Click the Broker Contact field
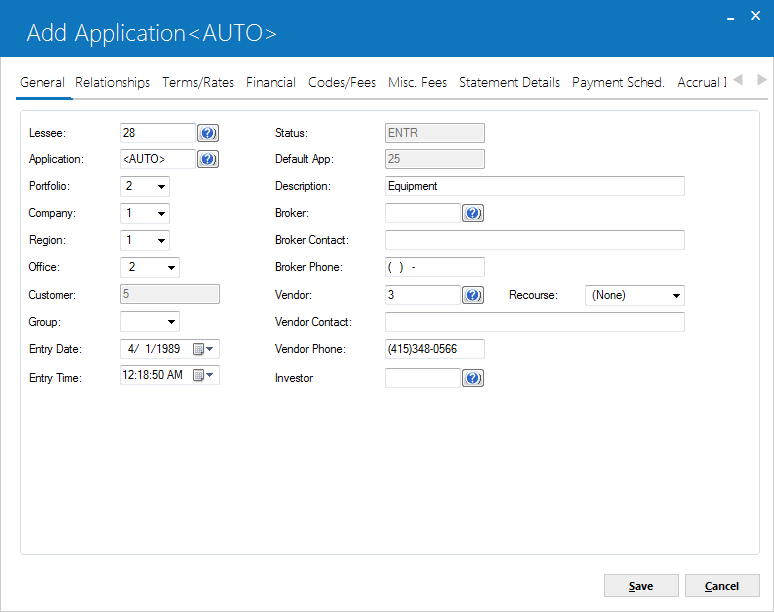The height and width of the screenshot is (612, 774). tap(535, 240)
